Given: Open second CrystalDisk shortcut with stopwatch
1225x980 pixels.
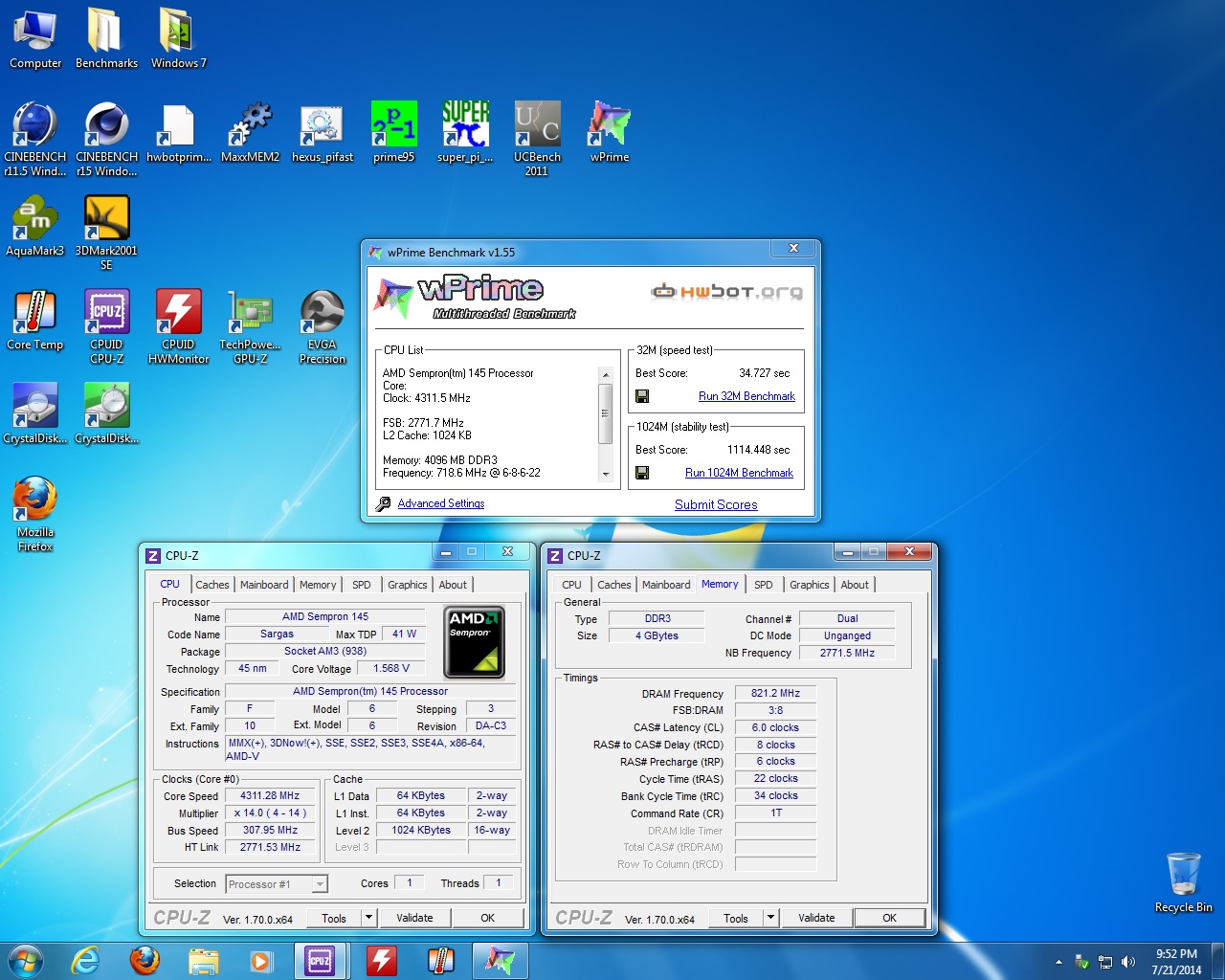Looking at the screenshot, I should 106,413.
